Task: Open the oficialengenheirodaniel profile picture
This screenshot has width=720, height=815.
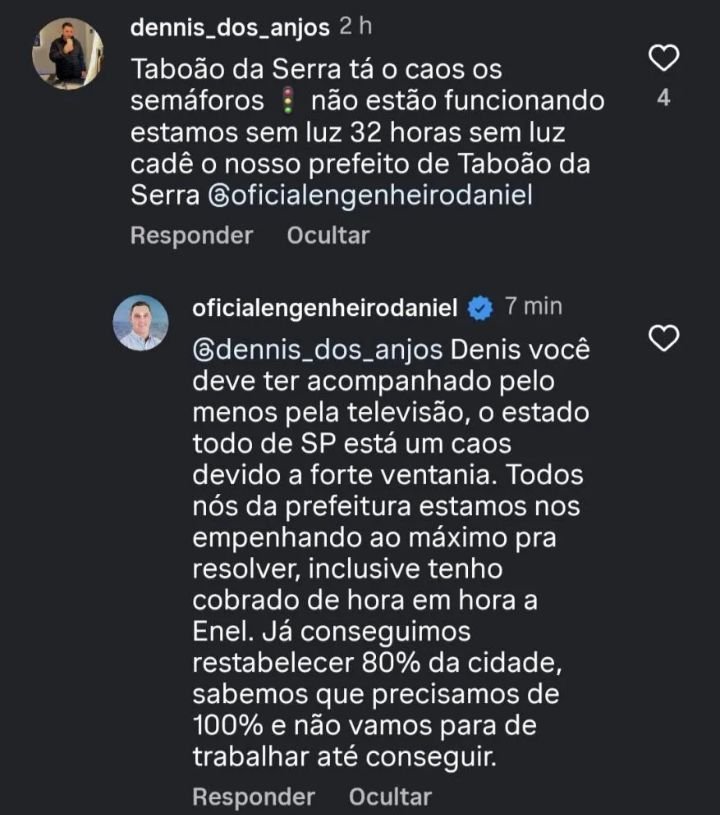Action: click(x=140, y=322)
